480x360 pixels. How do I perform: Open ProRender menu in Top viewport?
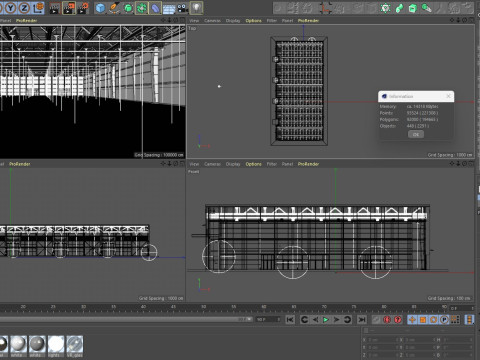pos(308,21)
